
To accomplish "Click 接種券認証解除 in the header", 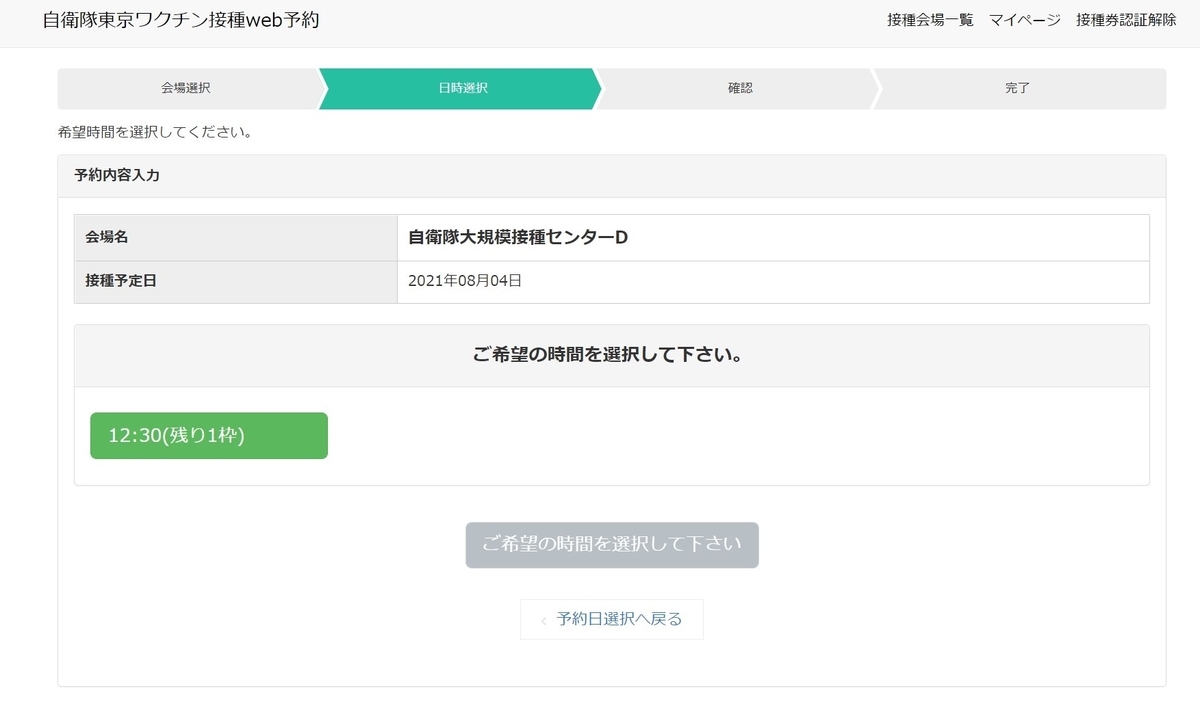I will tap(1126, 20).
